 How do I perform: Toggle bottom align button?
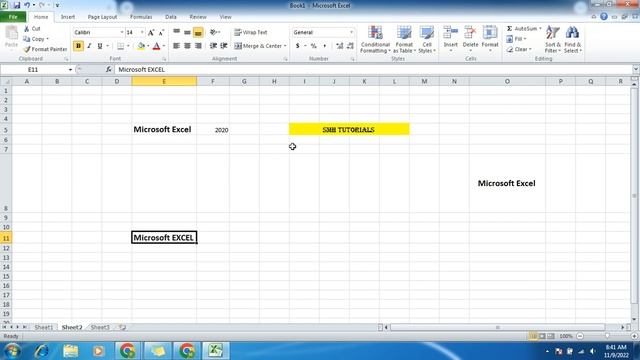tap(198, 32)
